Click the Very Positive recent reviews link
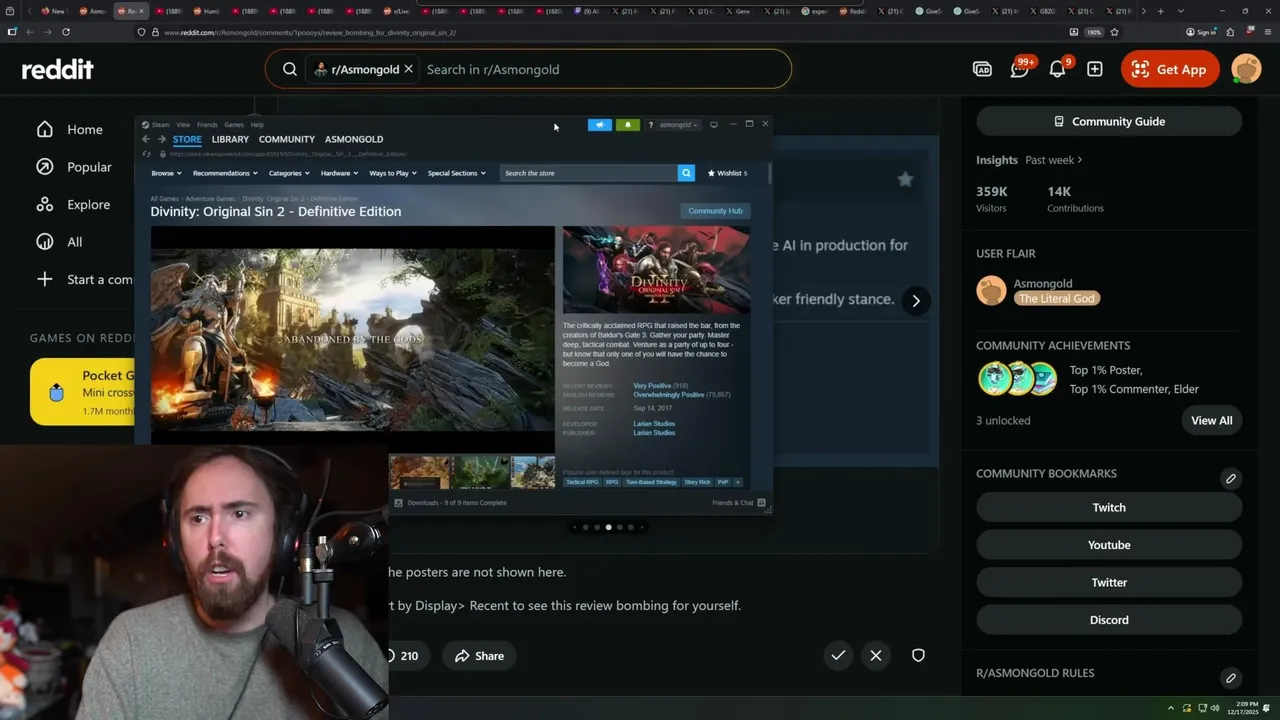 click(x=652, y=386)
